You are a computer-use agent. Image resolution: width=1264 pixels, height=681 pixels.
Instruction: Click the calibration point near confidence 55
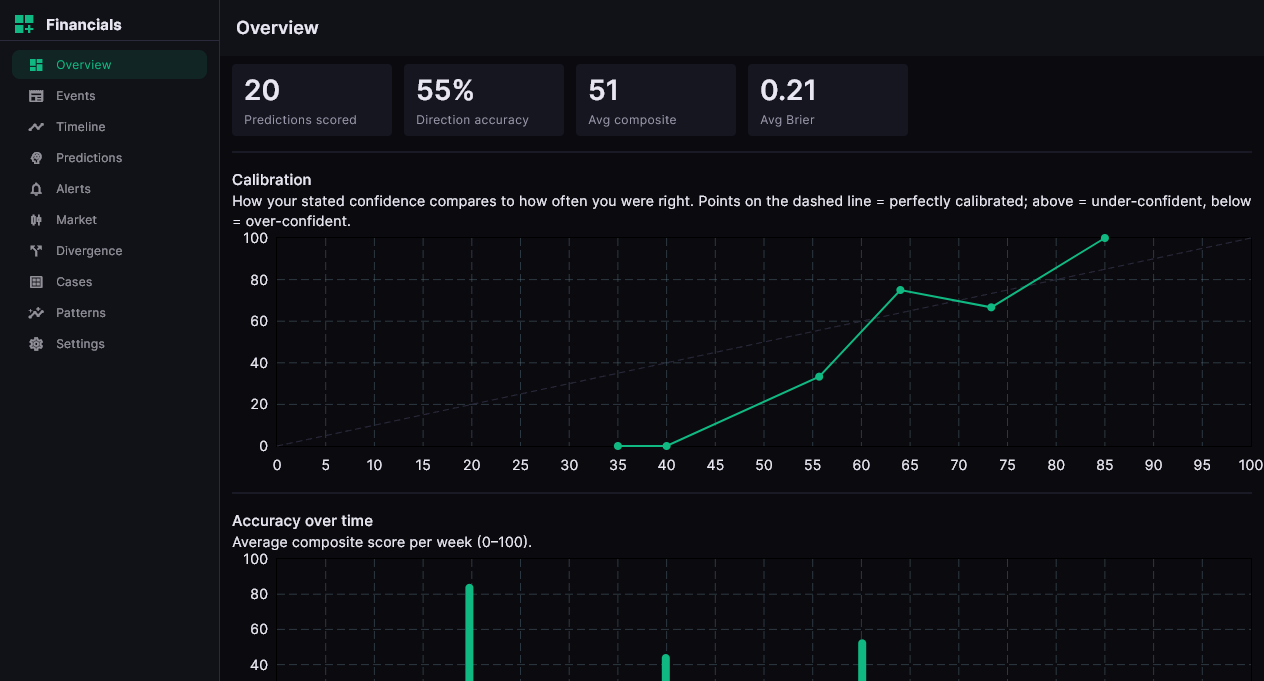point(819,377)
